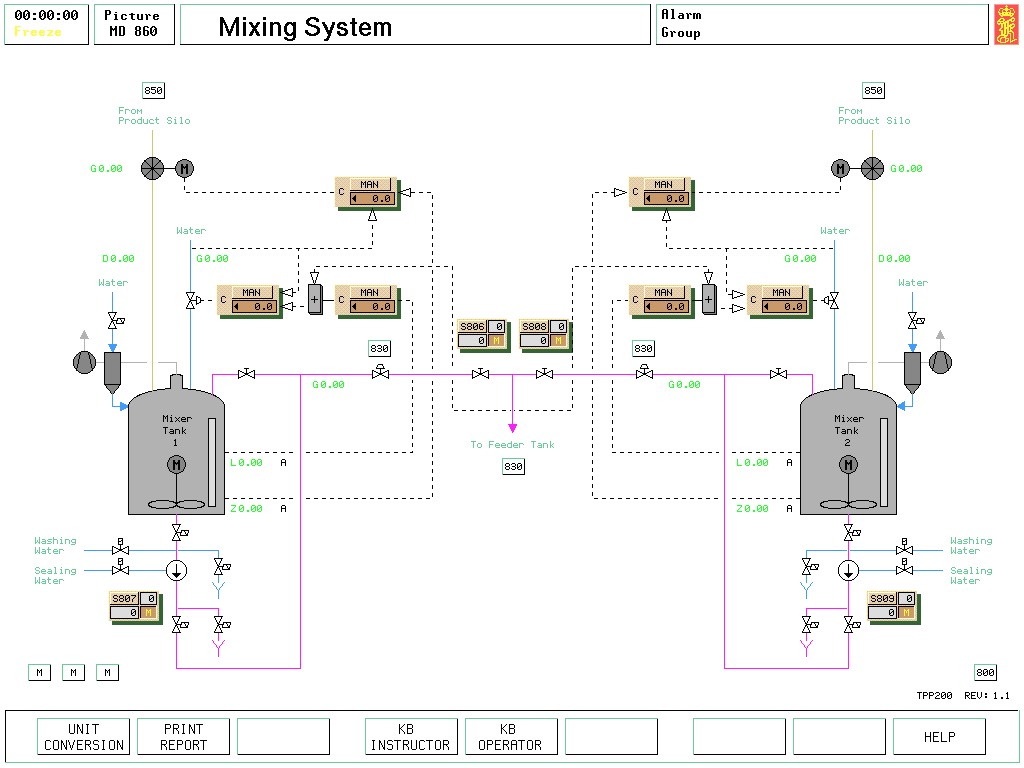Click the Mixer Tank 2 density value Z0.00
Screen dimensions: 1024x768
pos(752,508)
